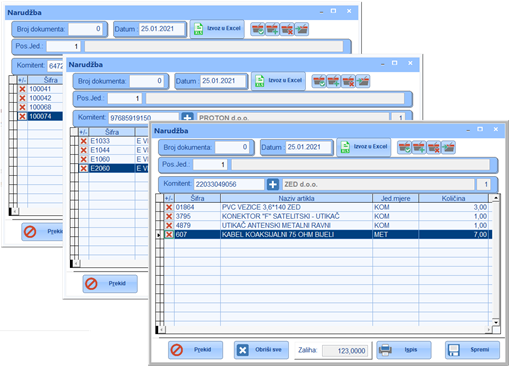Viewport: 510px width, 367px height.
Task: Click red X beside code 100041
Action: point(22,89)
